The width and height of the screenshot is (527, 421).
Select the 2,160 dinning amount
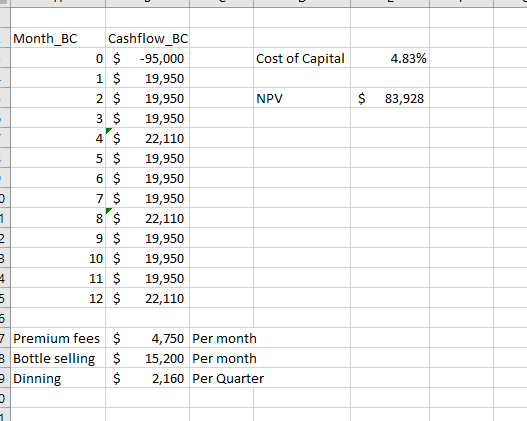coord(148,378)
